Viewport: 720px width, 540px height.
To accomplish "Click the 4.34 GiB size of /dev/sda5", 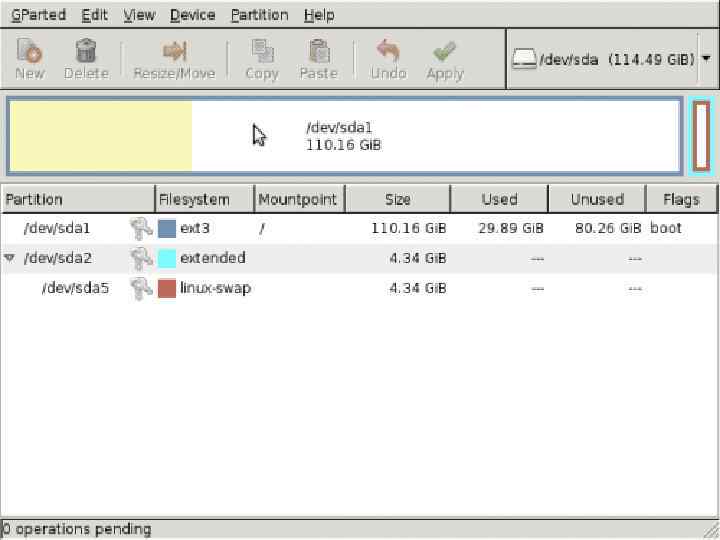I will (418, 288).
